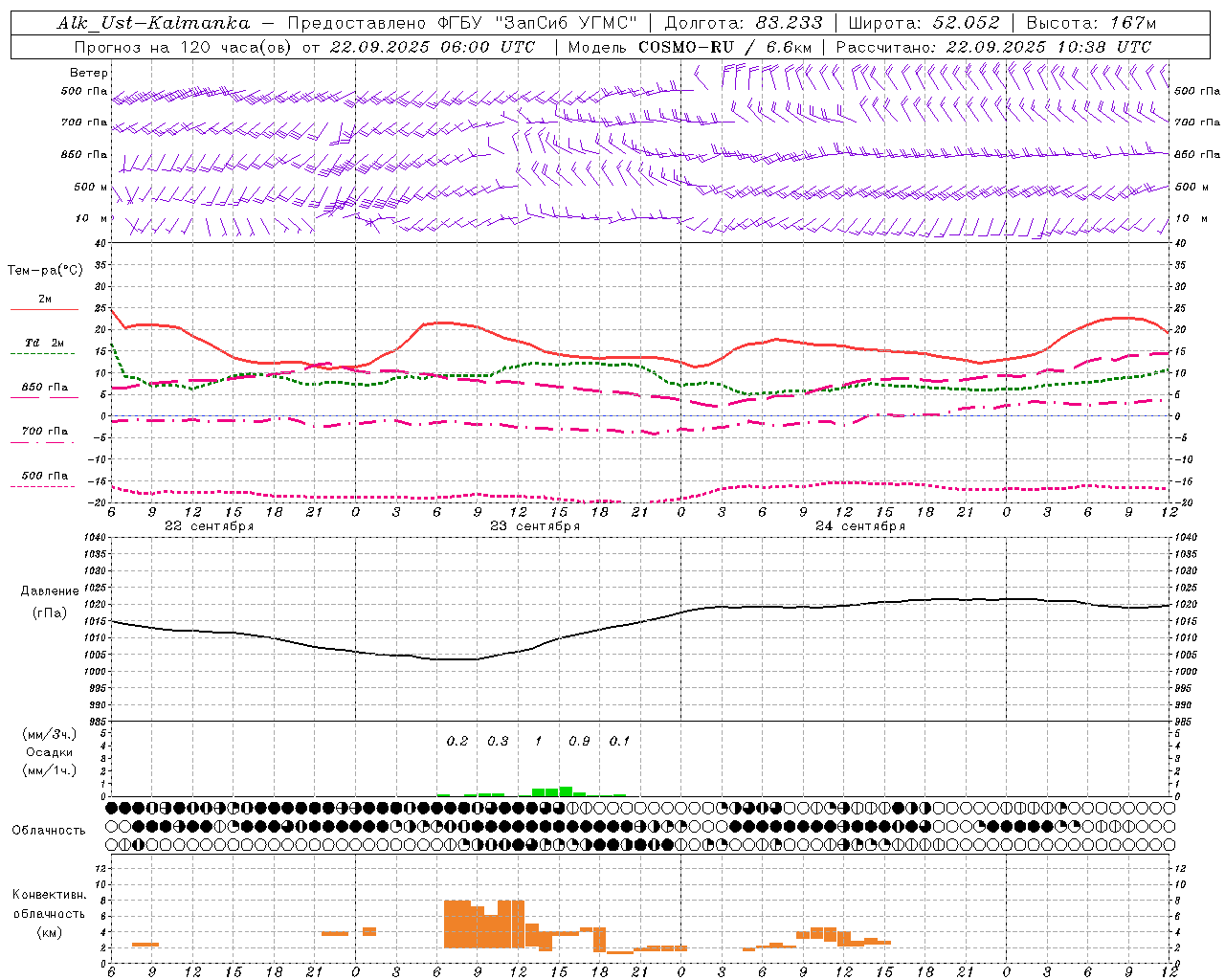Click the tallest green precipitation bar
1225x980 pixels.
(x=566, y=791)
